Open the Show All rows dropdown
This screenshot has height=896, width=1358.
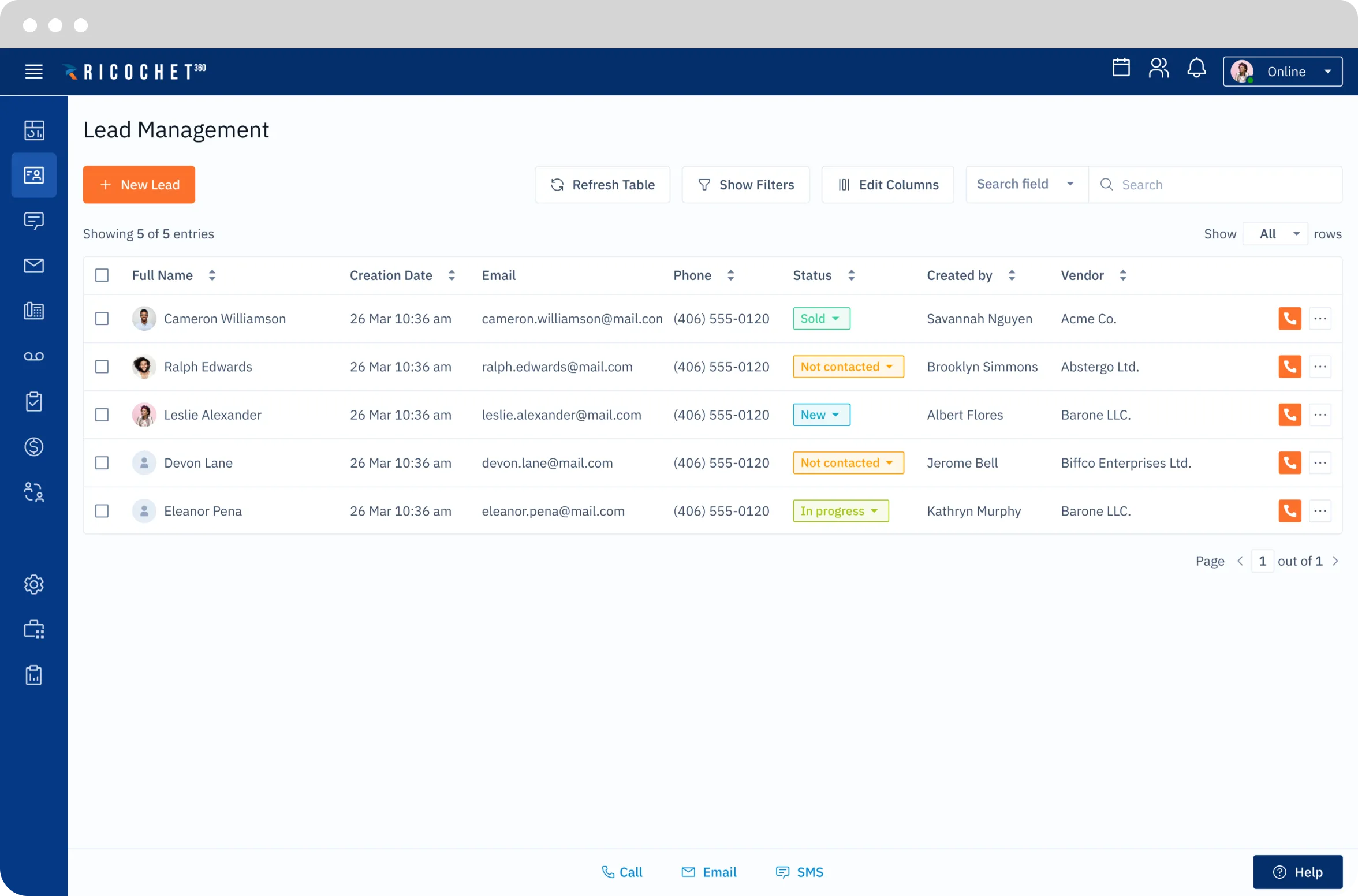coord(1275,234)
